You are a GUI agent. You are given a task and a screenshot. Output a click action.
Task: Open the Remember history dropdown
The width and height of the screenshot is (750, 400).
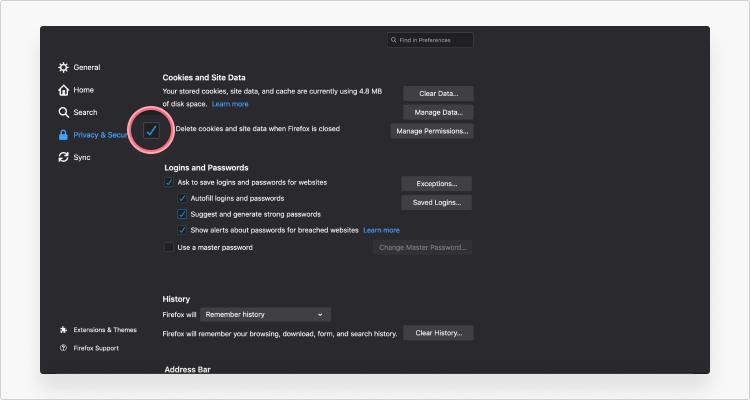tap(265, 314)
